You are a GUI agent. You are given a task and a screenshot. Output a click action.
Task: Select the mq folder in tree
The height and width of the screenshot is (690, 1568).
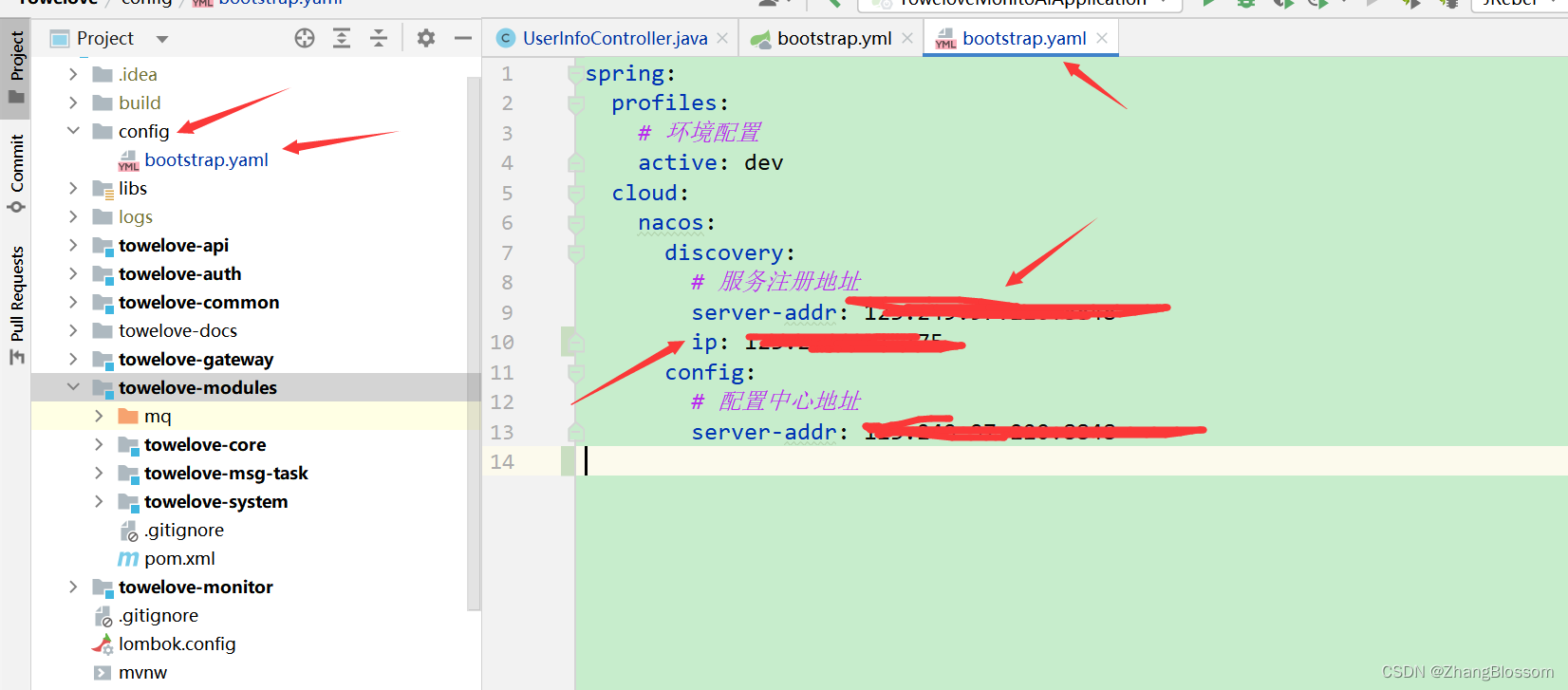158,416
